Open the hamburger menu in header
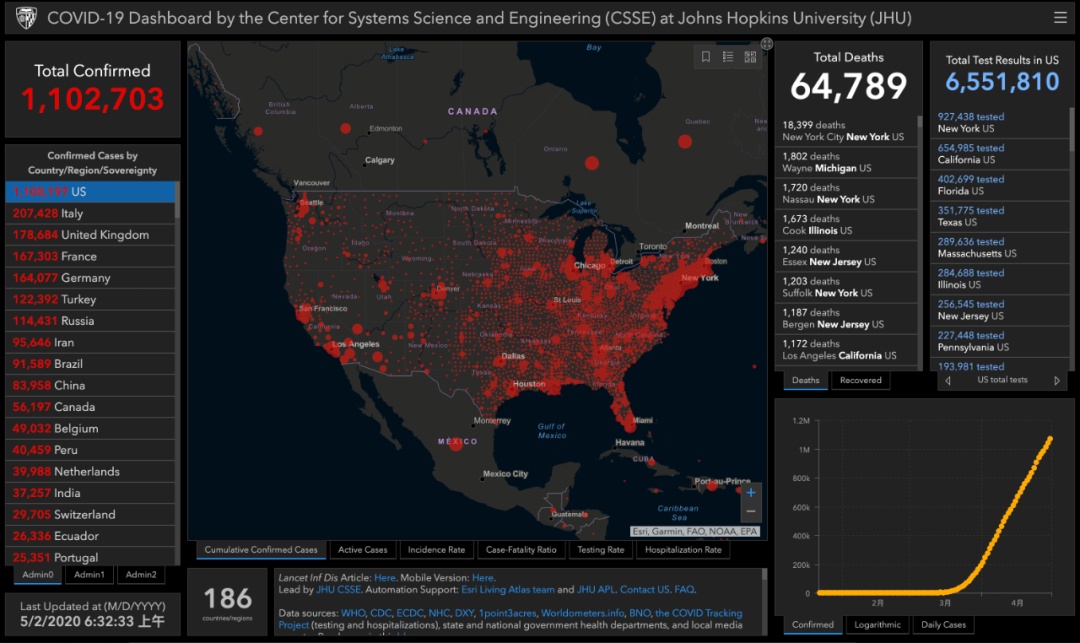This screenshot has height=643, width=1080. point(1060,17)
